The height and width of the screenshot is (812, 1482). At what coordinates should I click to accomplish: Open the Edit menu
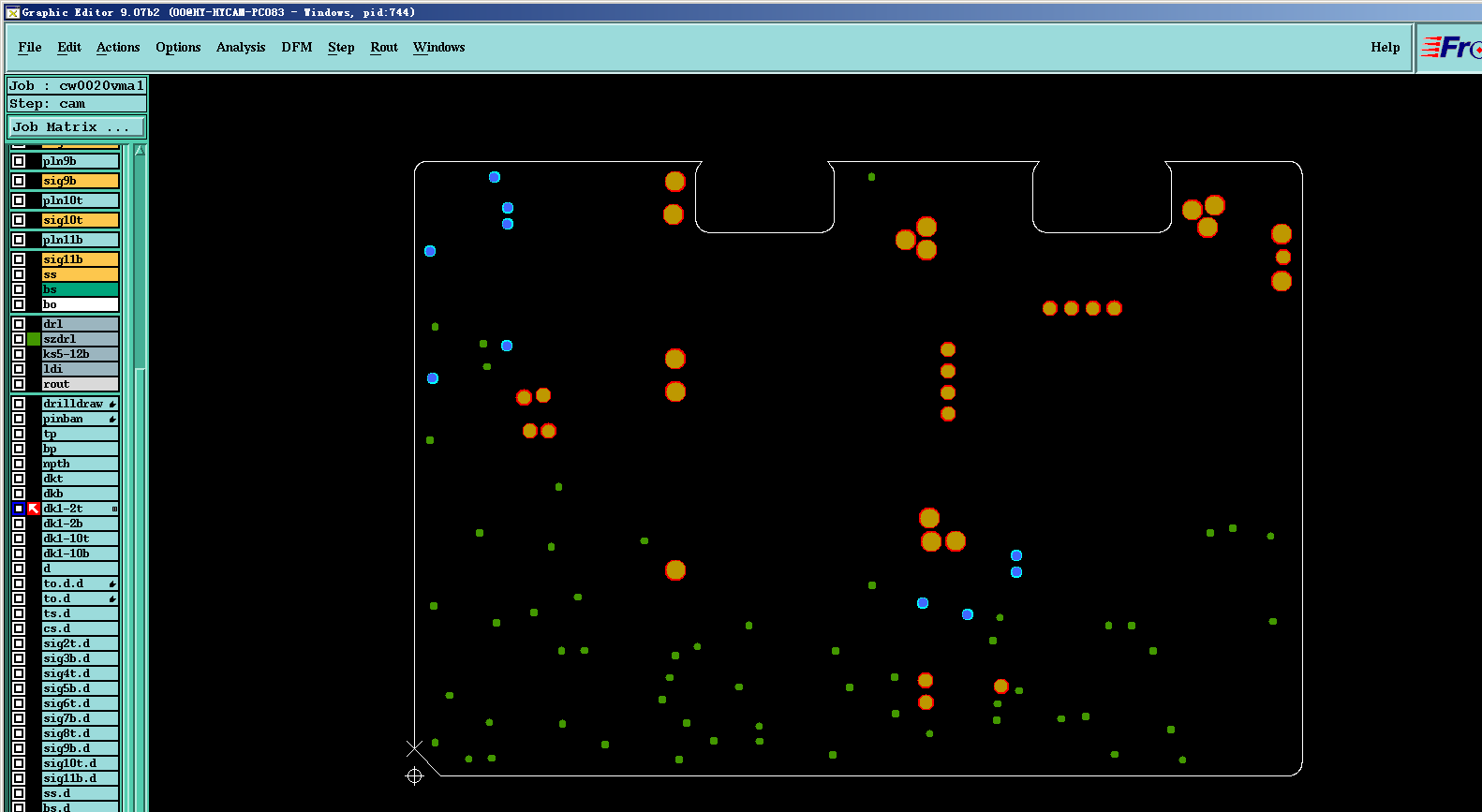69,47
